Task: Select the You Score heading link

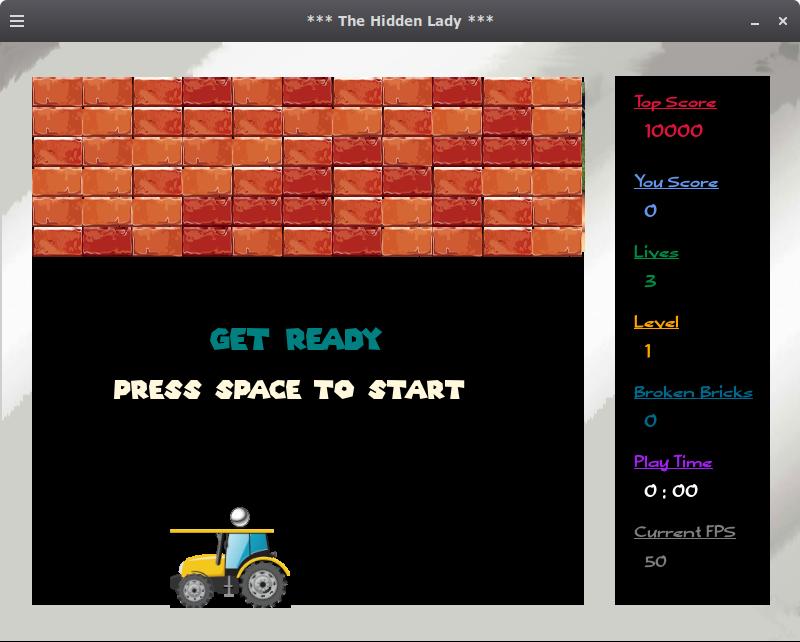Action: pyautogui.click(x=676, y=182)
